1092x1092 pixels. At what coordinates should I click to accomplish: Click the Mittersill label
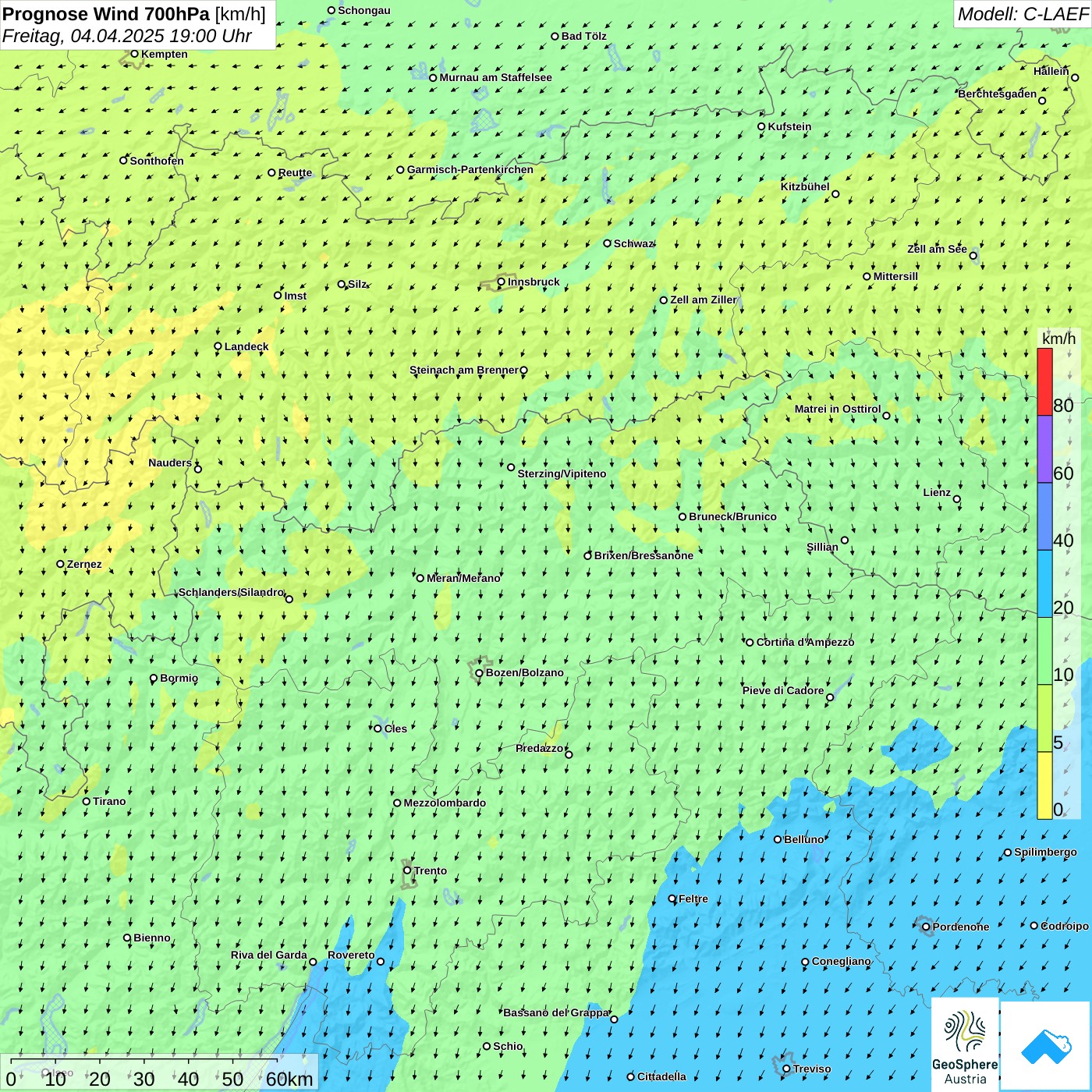click(895, 276)
